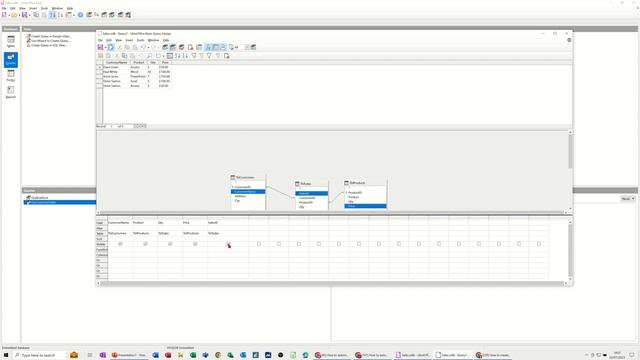This screenshot has height=360, width=640.
Task: Open View menu in Query Design window
Action: (118, 40)
